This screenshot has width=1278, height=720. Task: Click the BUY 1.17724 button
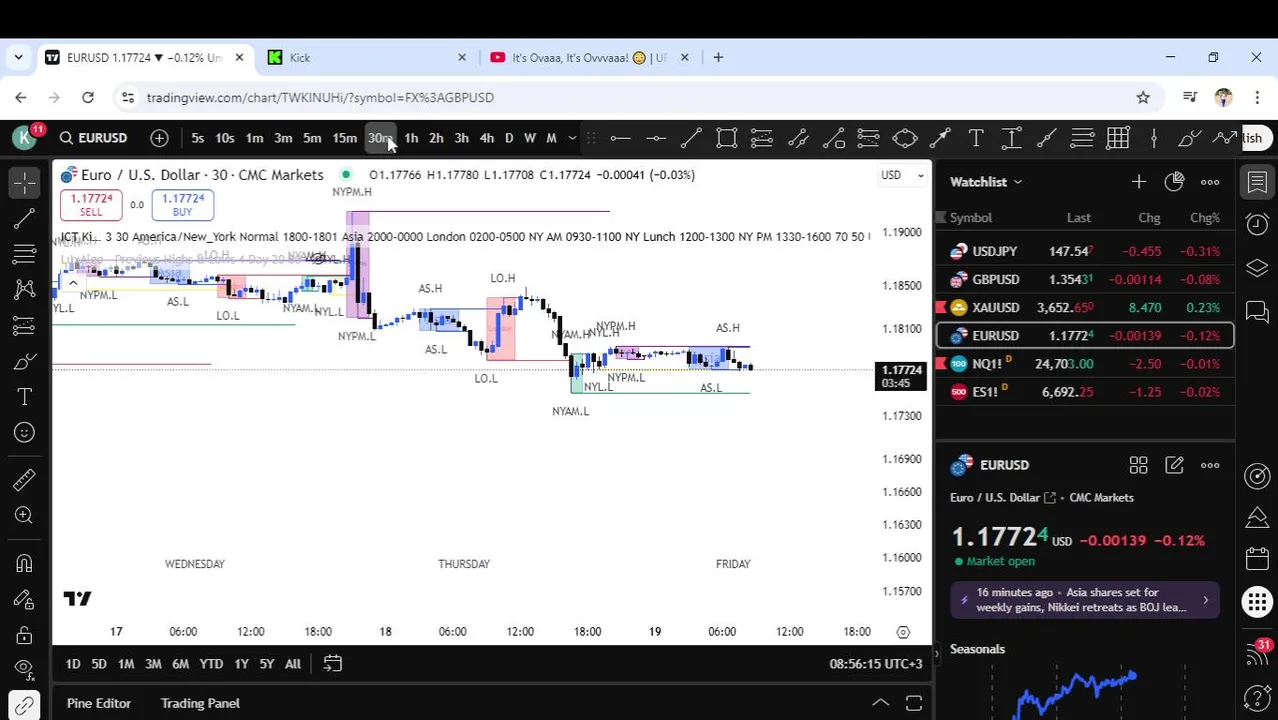click(x=182, y=205)
